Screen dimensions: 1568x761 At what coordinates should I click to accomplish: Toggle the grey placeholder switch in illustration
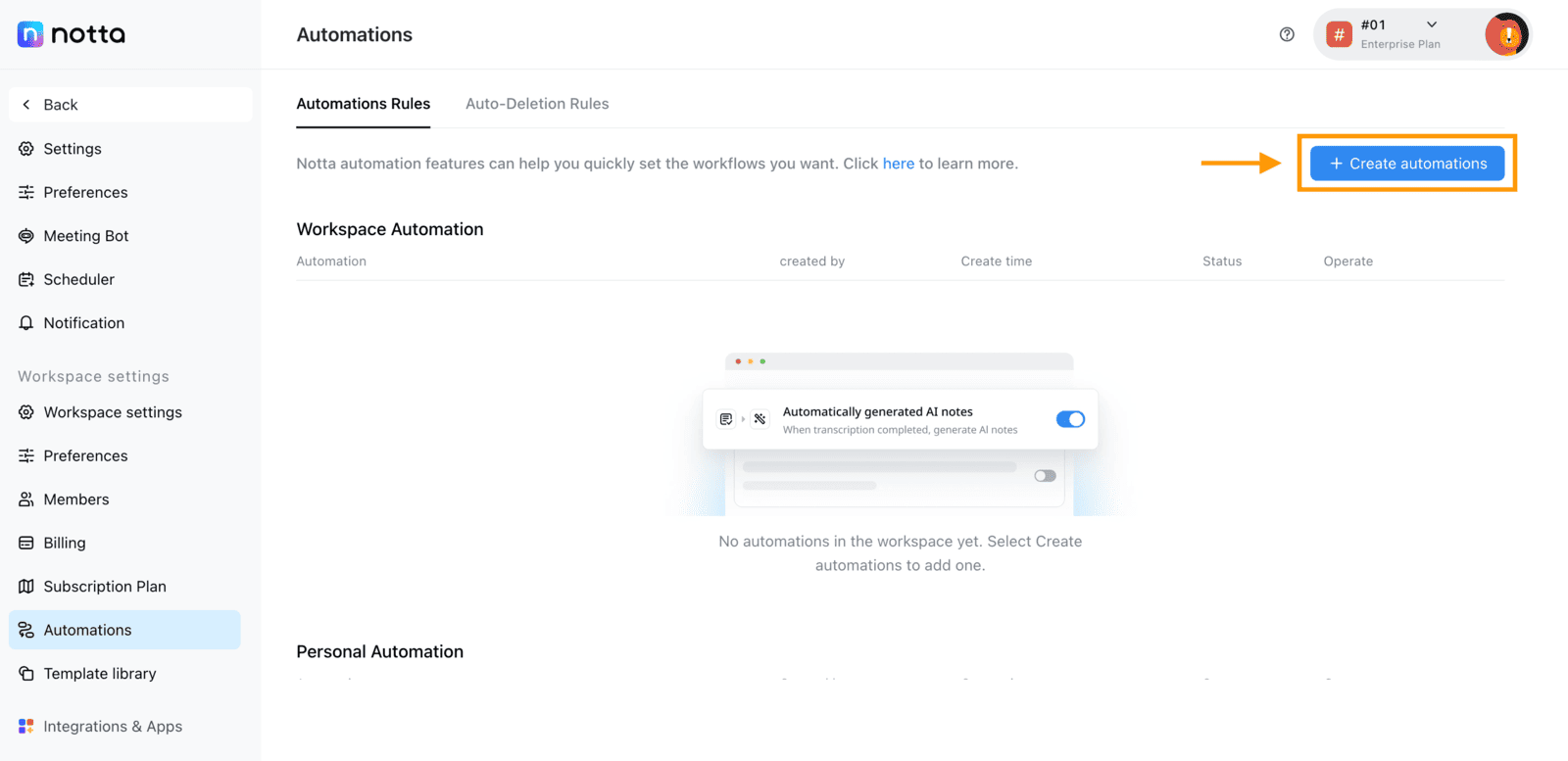(x=1045, y=476)
